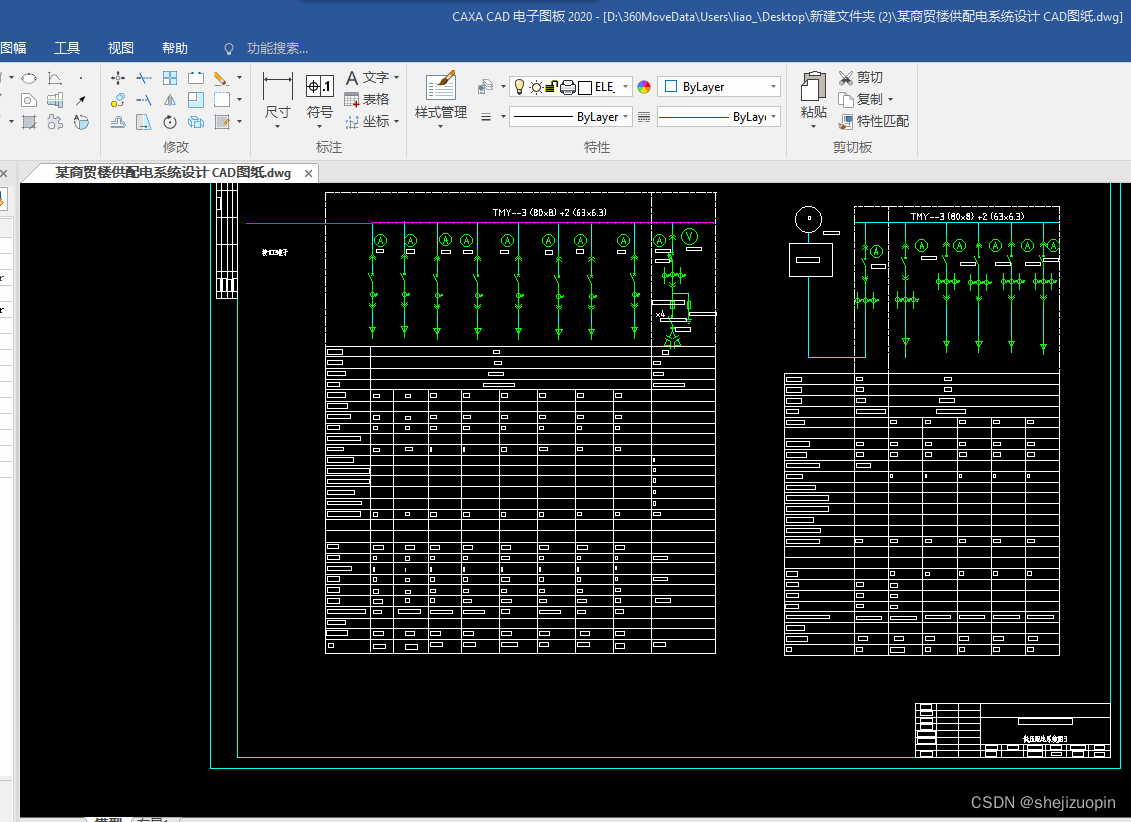Select the Trim tool in 修改 group

point(144,78)
